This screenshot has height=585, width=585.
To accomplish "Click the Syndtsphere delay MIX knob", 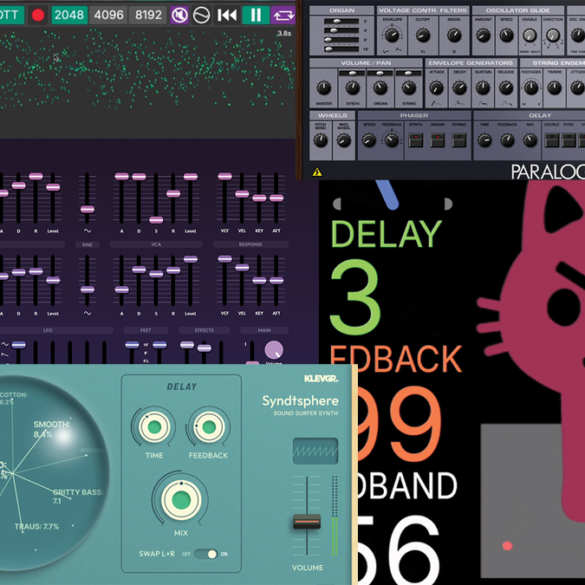I will tap(181, 500).
